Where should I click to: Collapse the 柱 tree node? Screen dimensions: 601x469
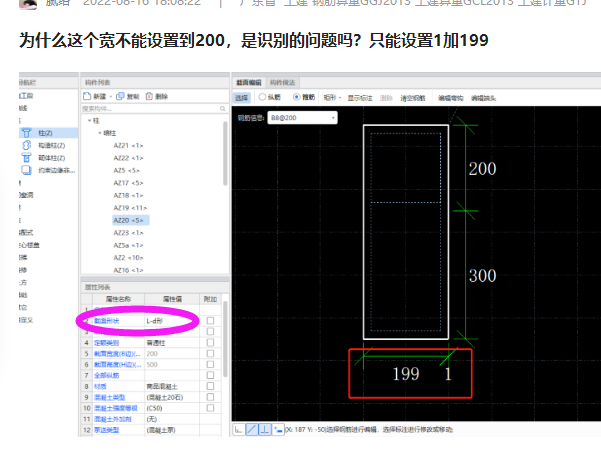pos(89,120)
